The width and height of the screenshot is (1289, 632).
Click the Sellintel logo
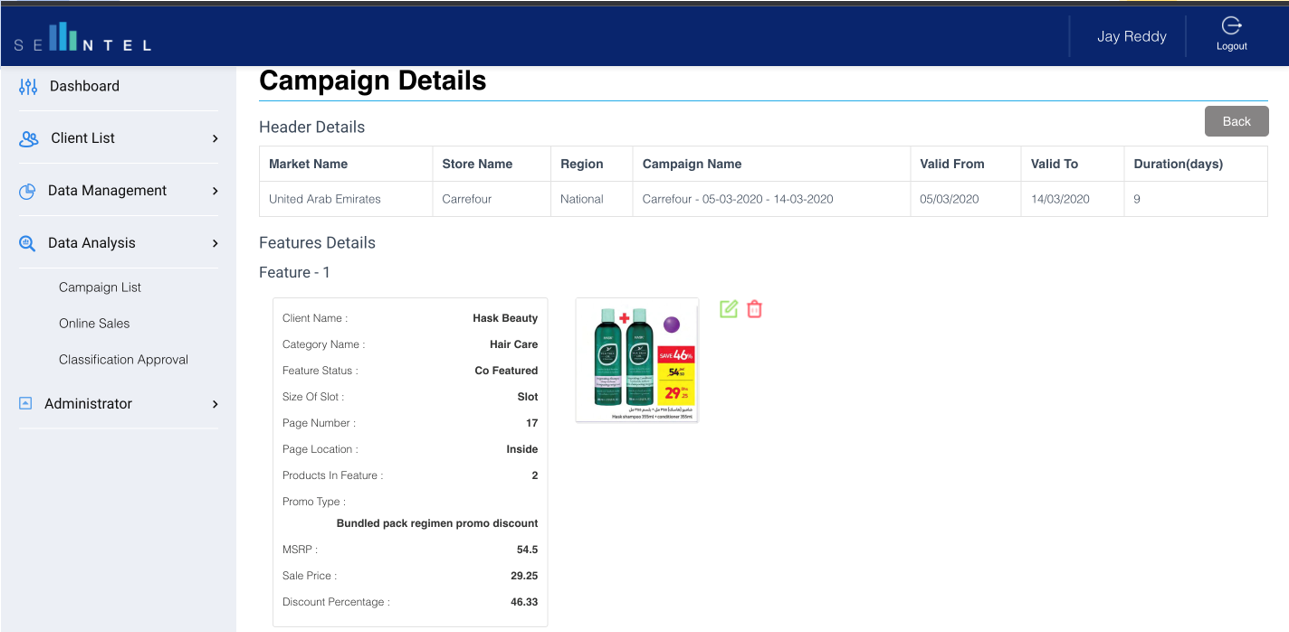[83, 39]
